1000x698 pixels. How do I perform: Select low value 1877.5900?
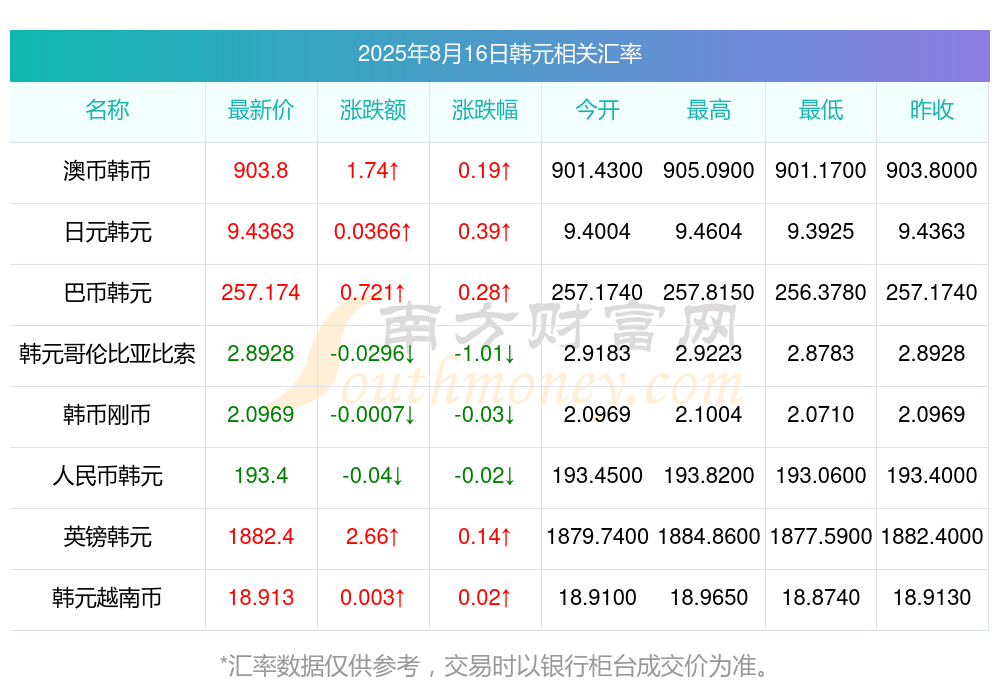(821, 536)
